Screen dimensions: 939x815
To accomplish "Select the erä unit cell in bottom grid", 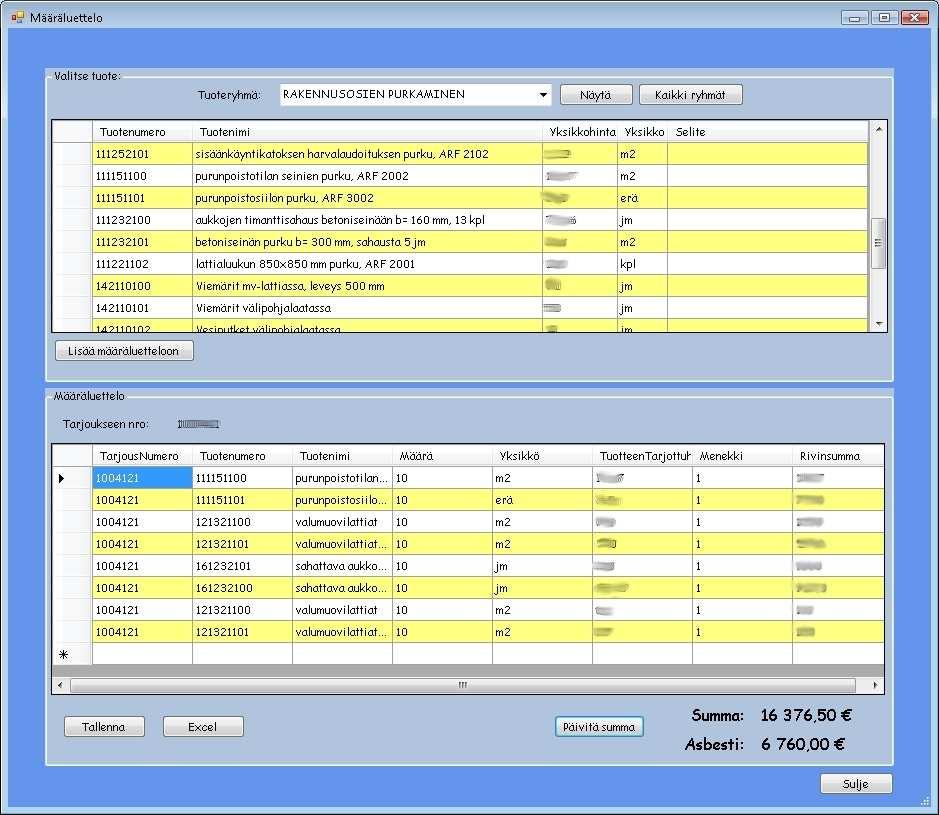I will 543,500.
